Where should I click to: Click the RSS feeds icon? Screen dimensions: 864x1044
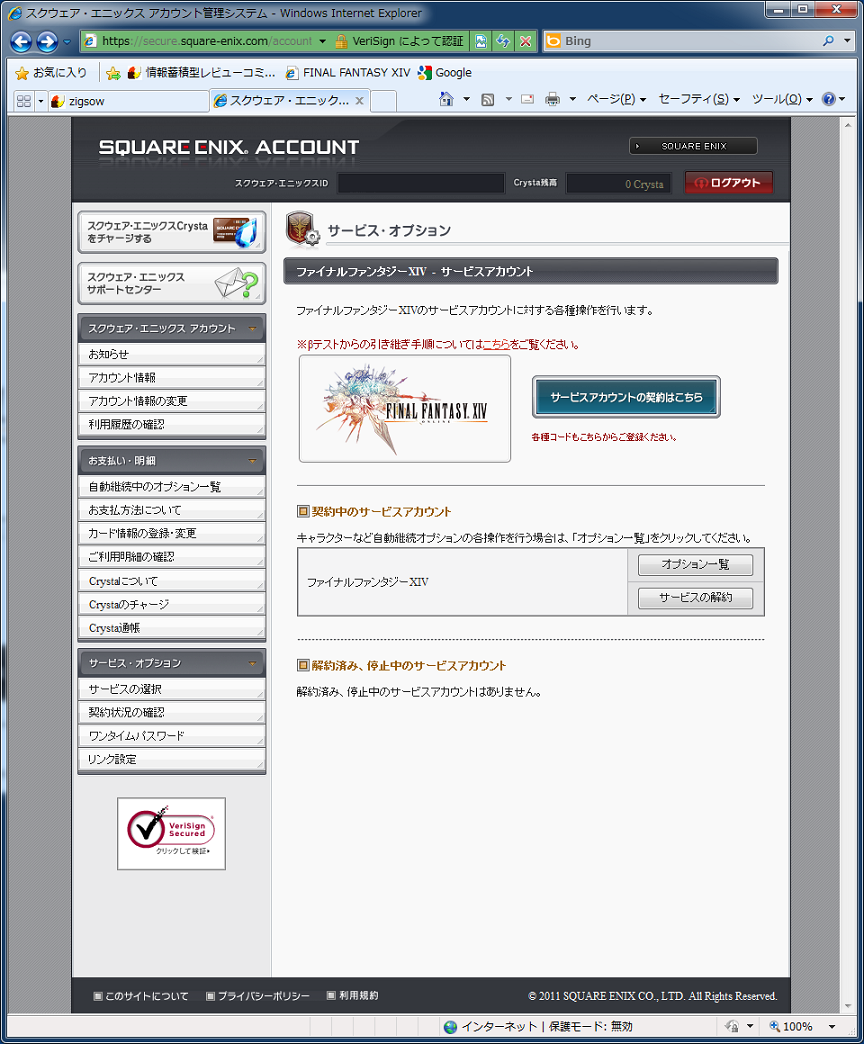coord(488,99)
